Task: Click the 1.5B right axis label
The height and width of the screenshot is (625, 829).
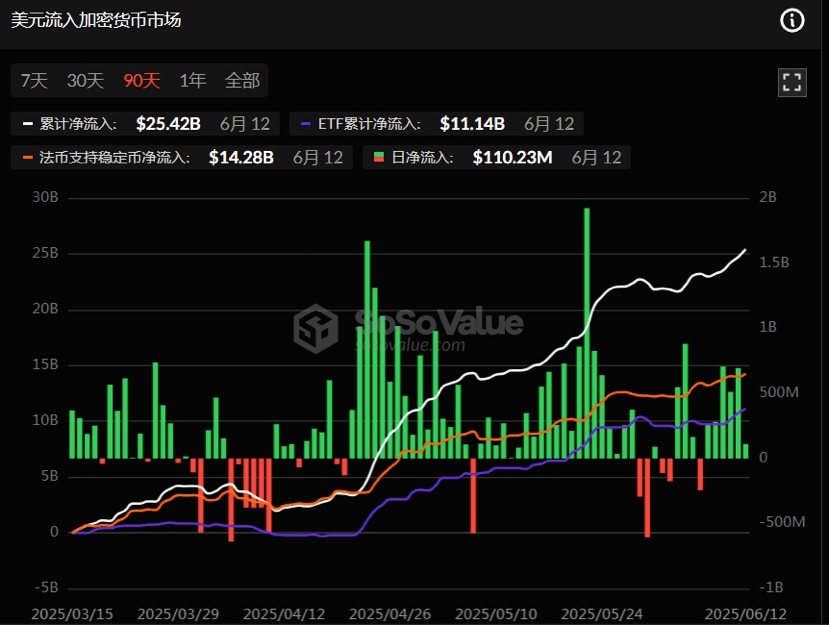Action: (x=775, y=262)
